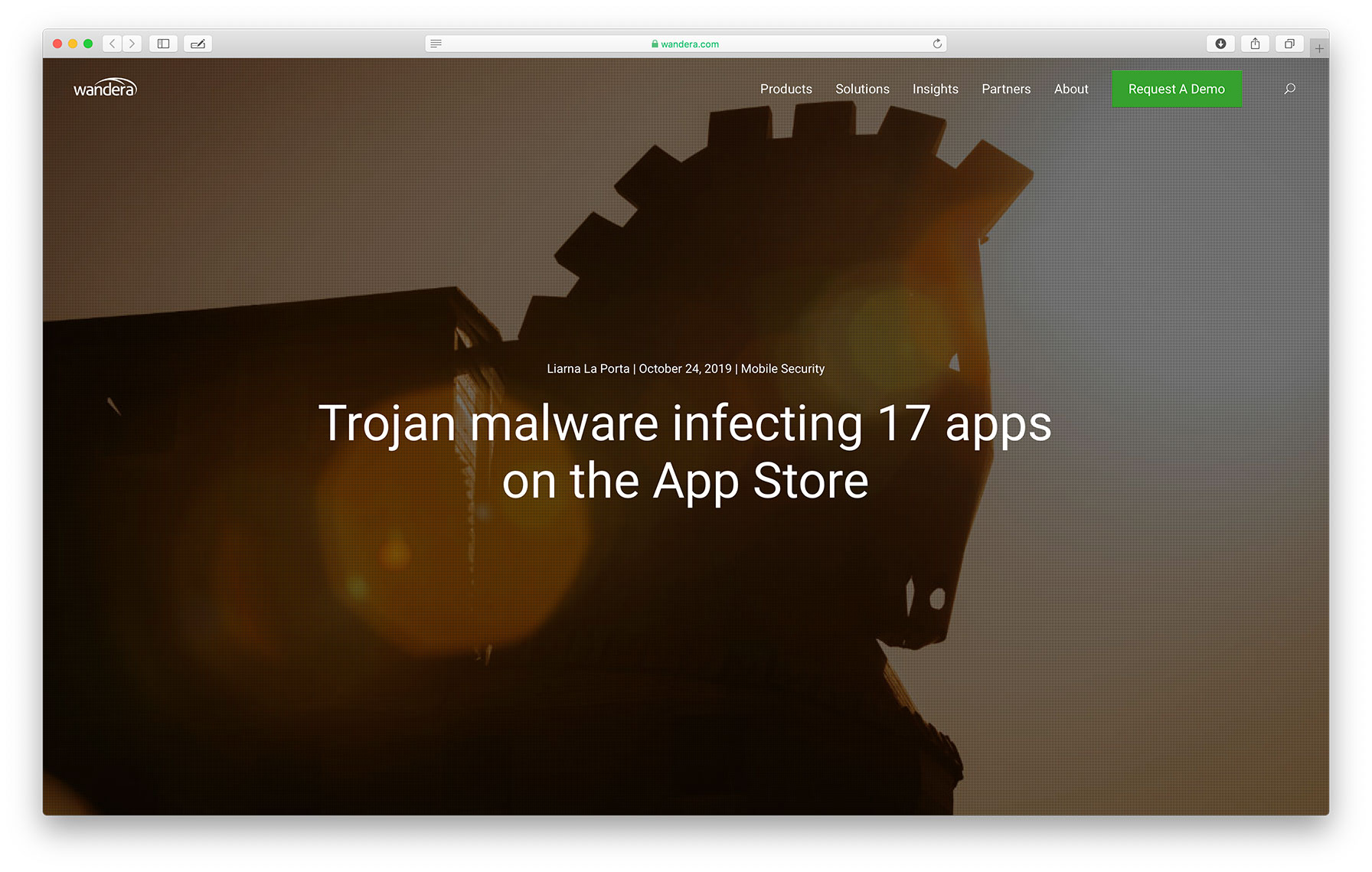Open the About menu

(1071, 89)
